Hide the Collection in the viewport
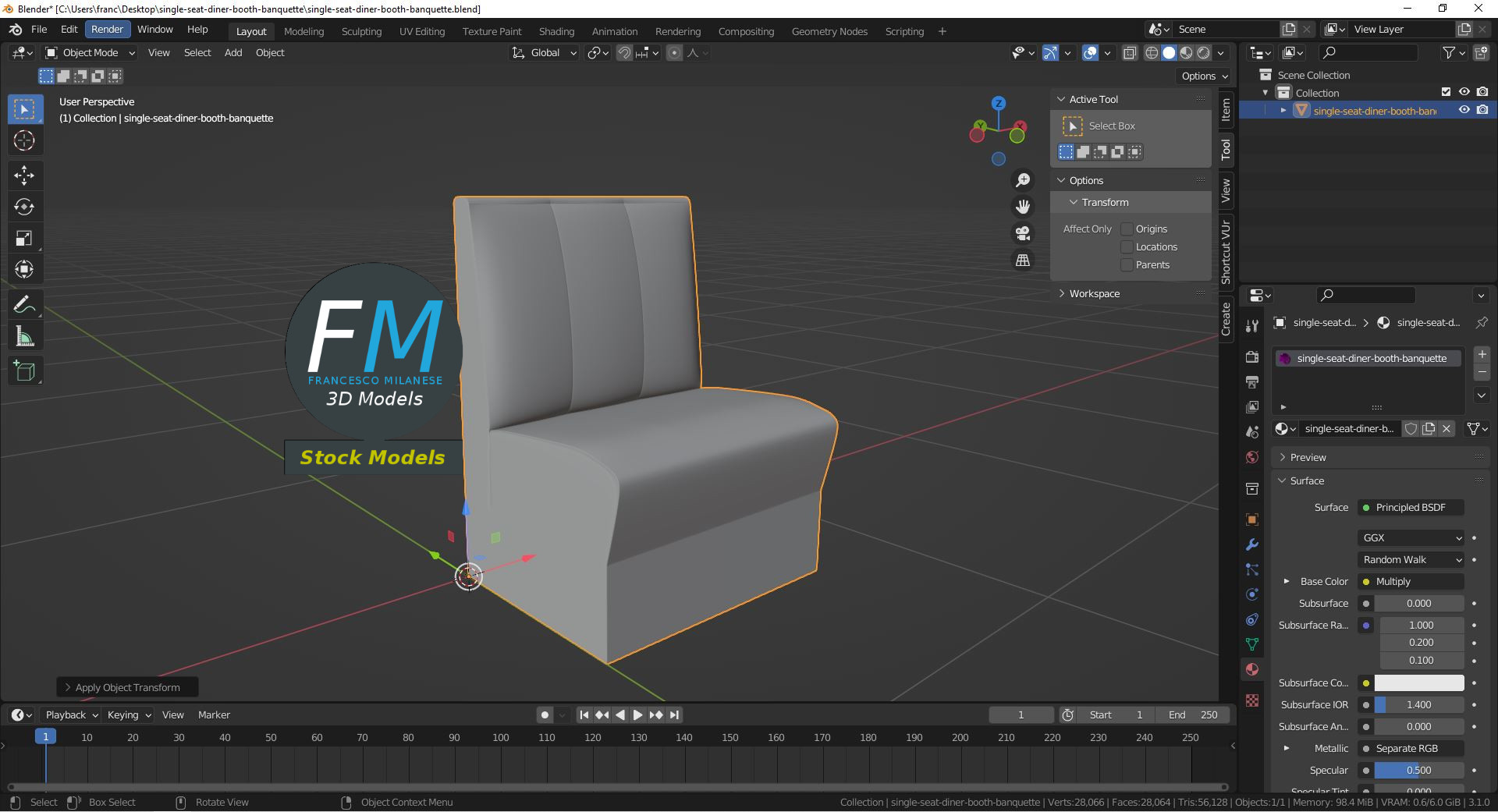Image resolution: width=1498 pixels, height=812 pixels. 1464,93
